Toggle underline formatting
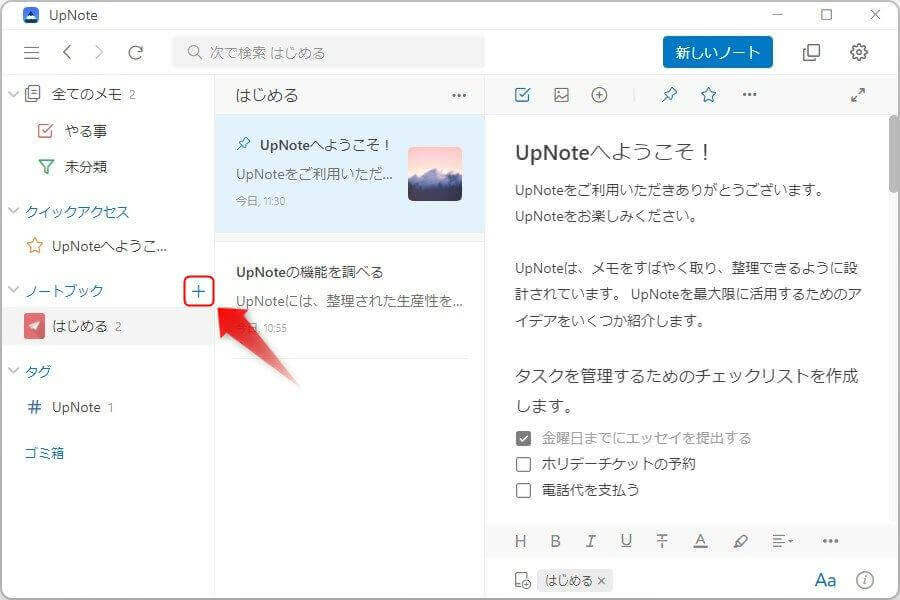This screenshot has height=600, width=900. click(626, 541)
